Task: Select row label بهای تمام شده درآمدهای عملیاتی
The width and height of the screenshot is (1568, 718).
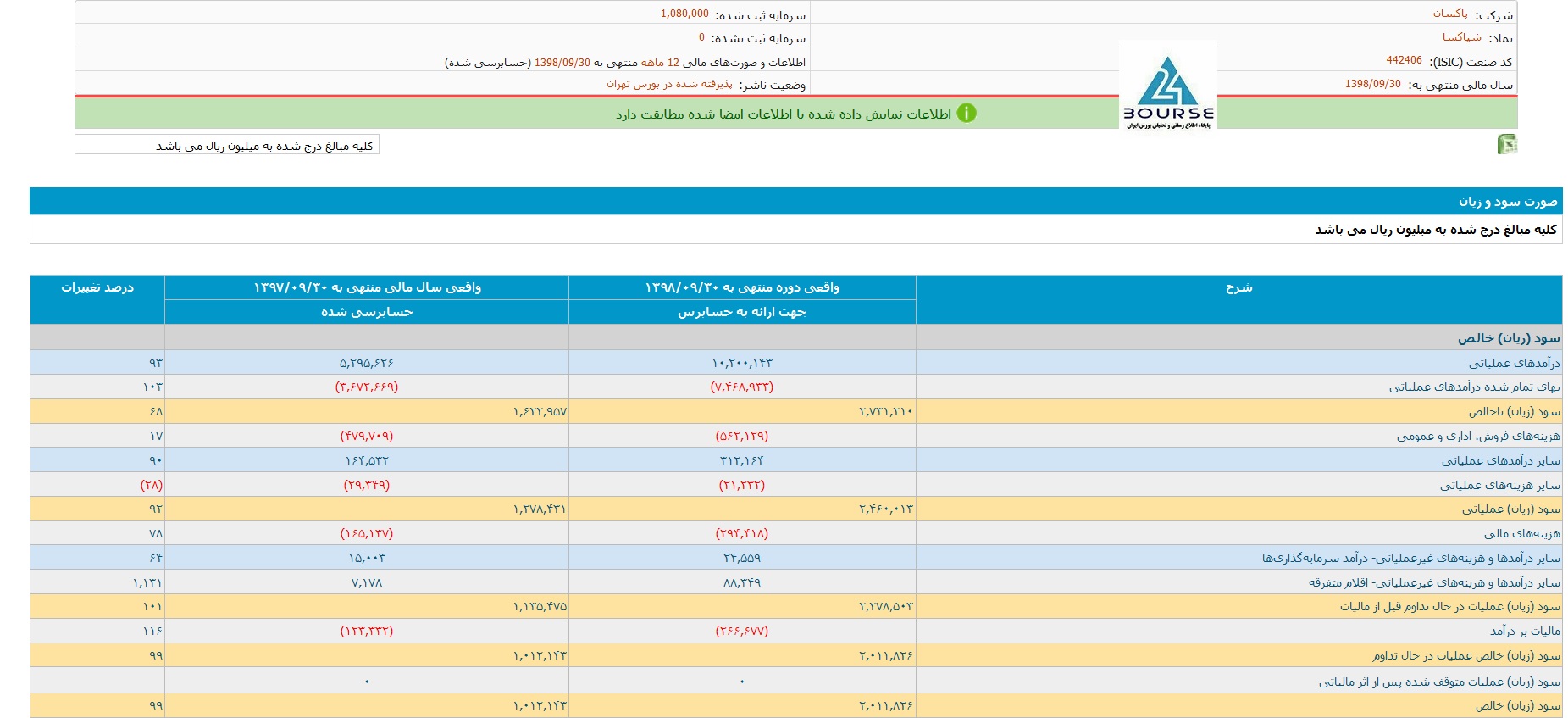Action: (1475, 387)
